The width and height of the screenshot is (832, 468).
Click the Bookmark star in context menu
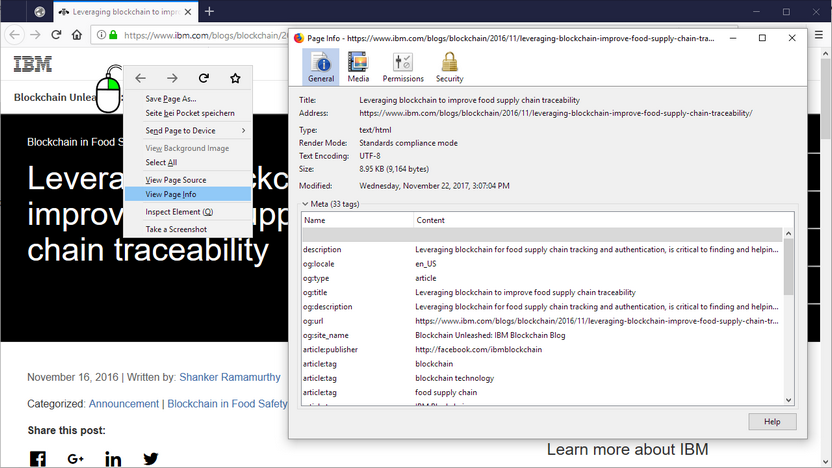(235, 78)
